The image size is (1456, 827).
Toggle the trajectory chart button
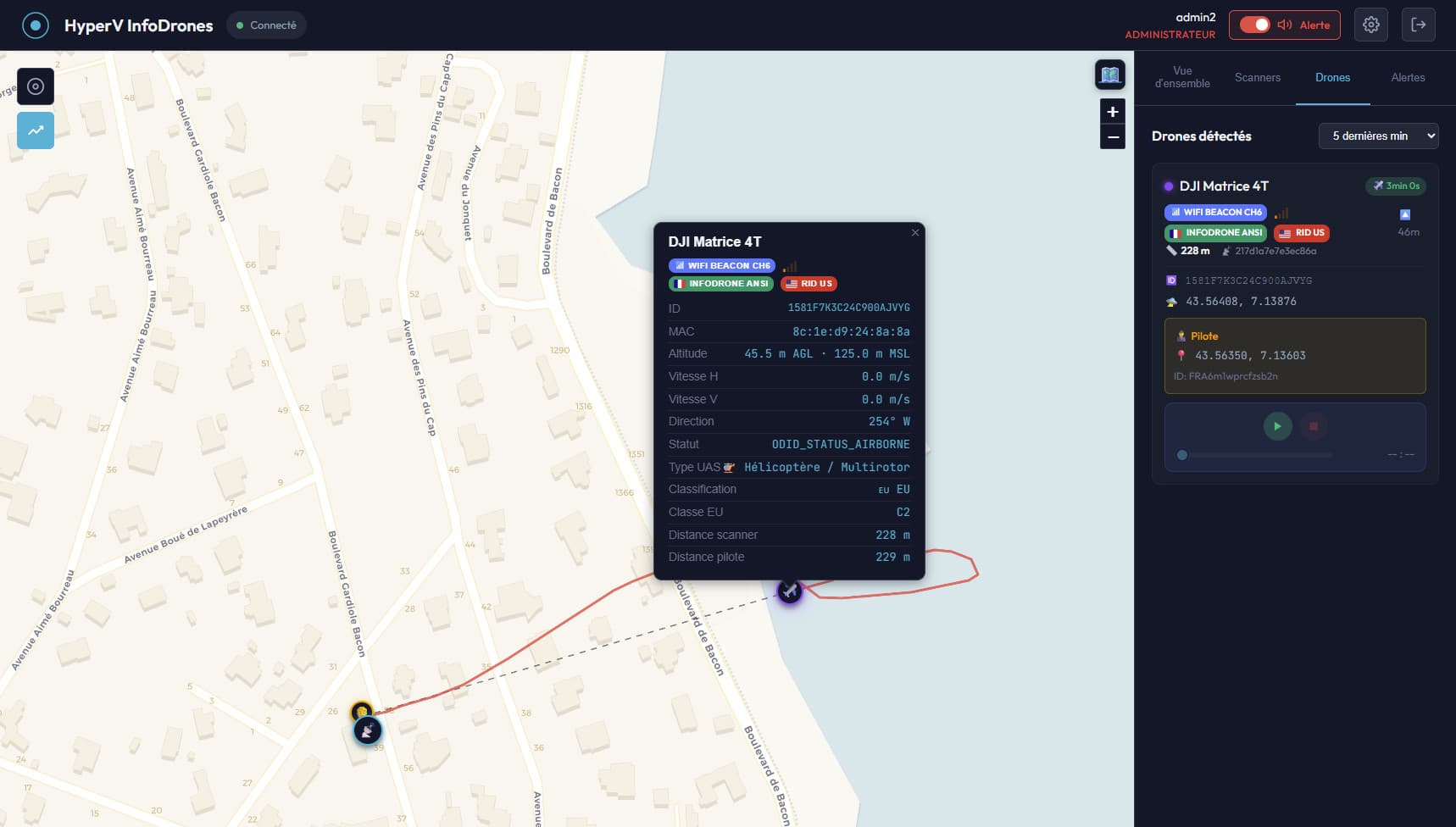tap(36, 130)
